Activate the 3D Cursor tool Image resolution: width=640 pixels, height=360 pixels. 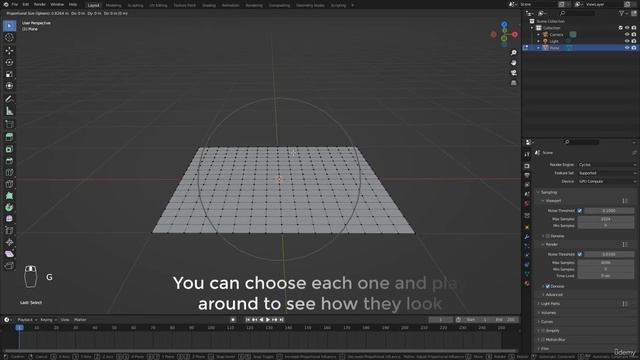pyautogui.click(x=9, y=38)
